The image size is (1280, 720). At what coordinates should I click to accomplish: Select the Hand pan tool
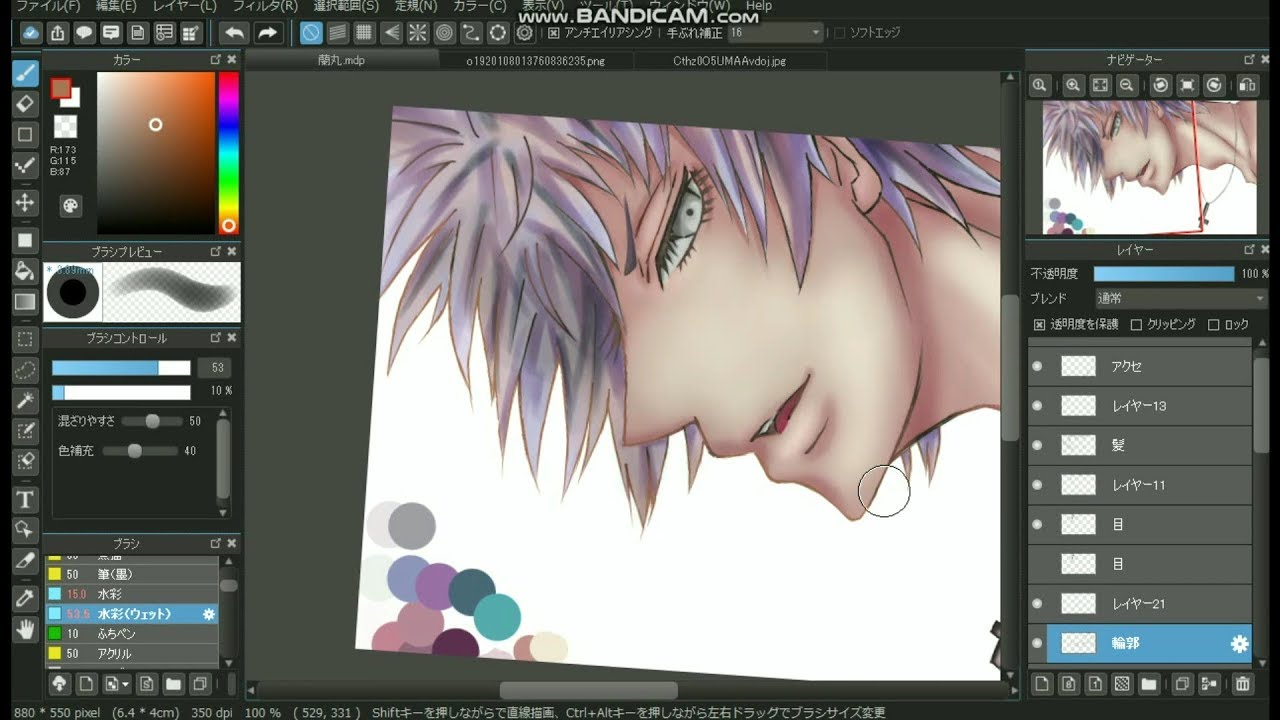(x=26, y=630)
